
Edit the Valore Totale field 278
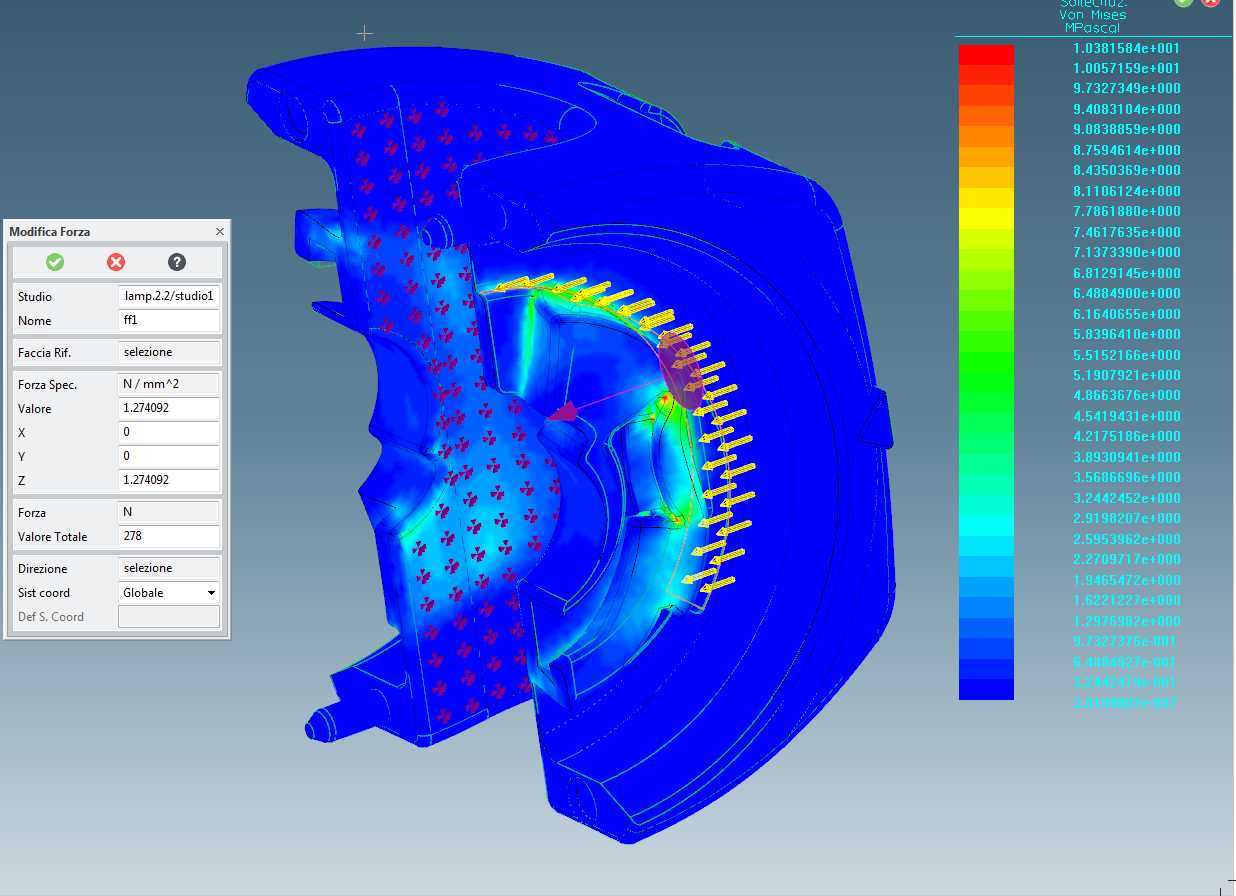coord(169,536)
